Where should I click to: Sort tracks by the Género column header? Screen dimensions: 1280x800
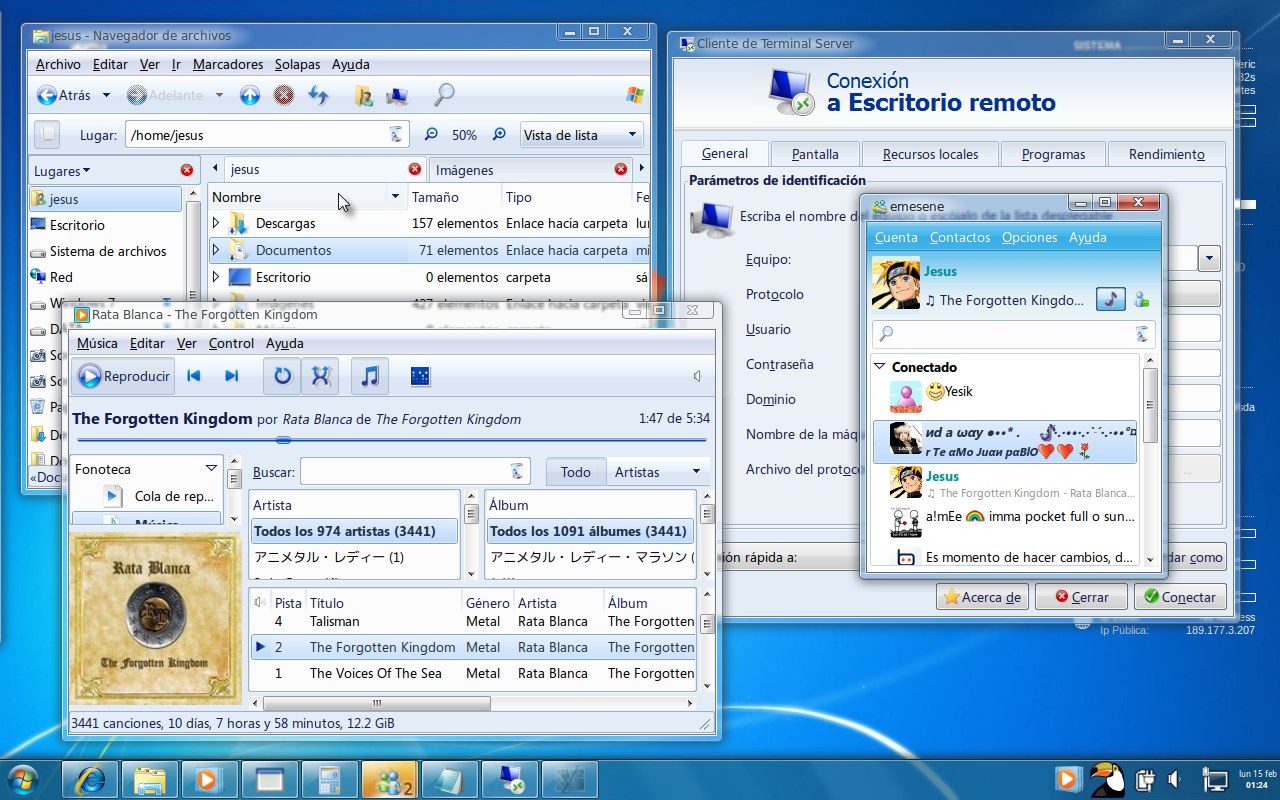[487, 603]
